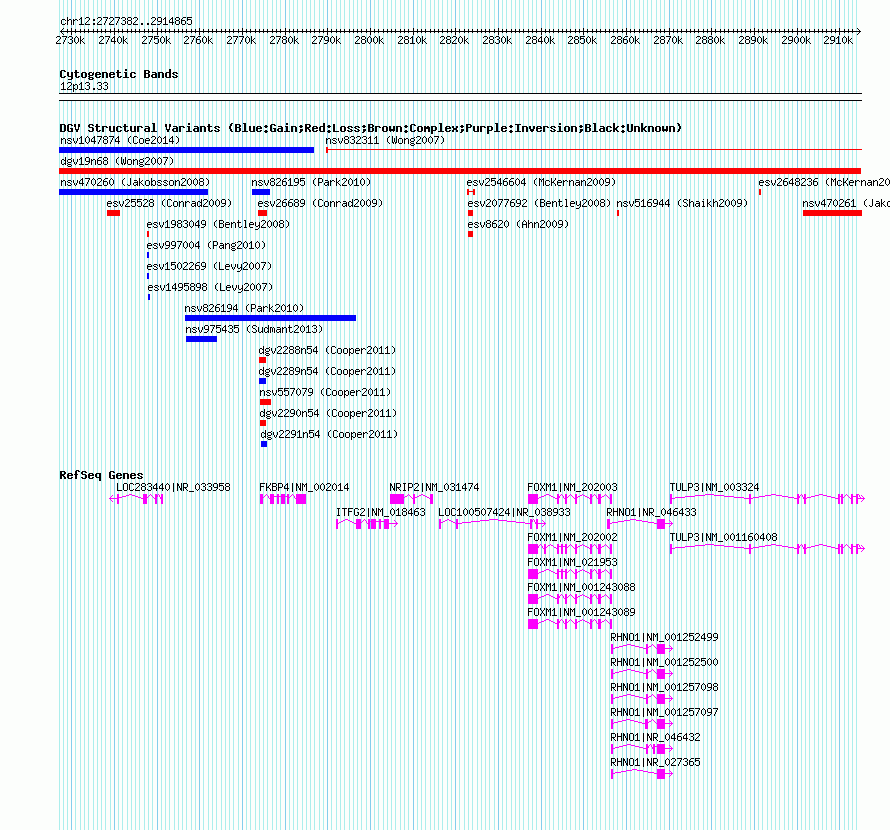The height and width of the screenshot is (830, 890).
Task: Select the FOXM1|NM_001243088 transcript
Action: point(570,599)
